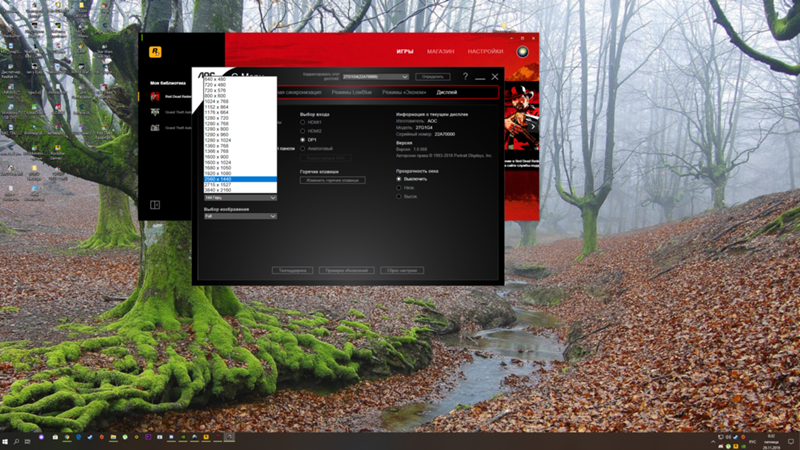Collapse the Rockstar launcher sidebar
Screen dimensions: 800x450
click(x=155, y=205)
